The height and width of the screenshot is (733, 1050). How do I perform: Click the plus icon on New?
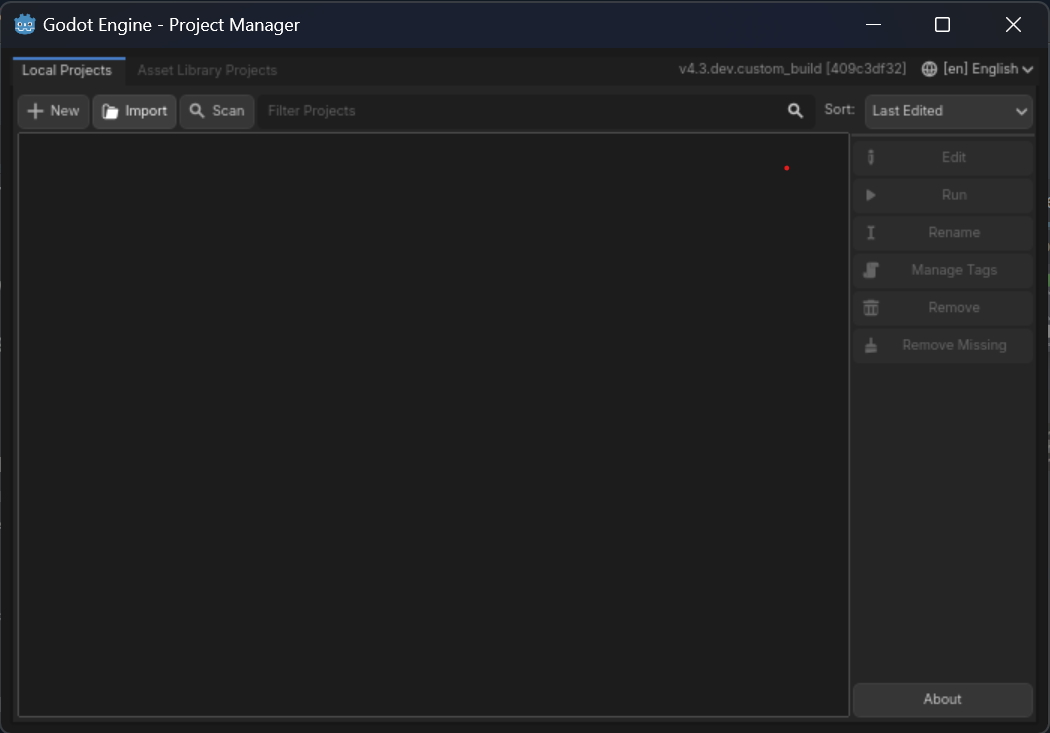35,111
